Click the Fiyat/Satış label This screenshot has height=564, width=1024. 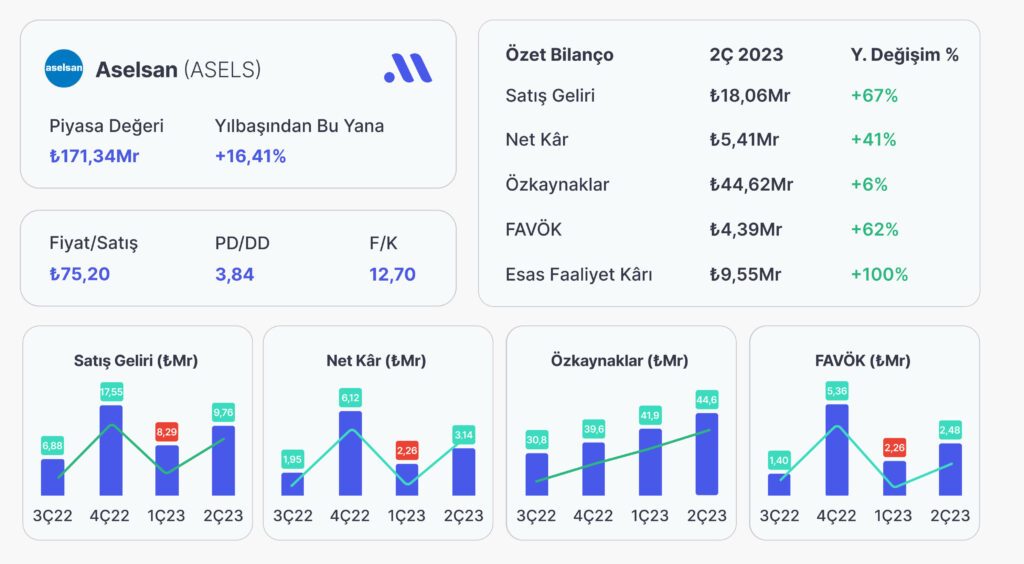(93, 243)
